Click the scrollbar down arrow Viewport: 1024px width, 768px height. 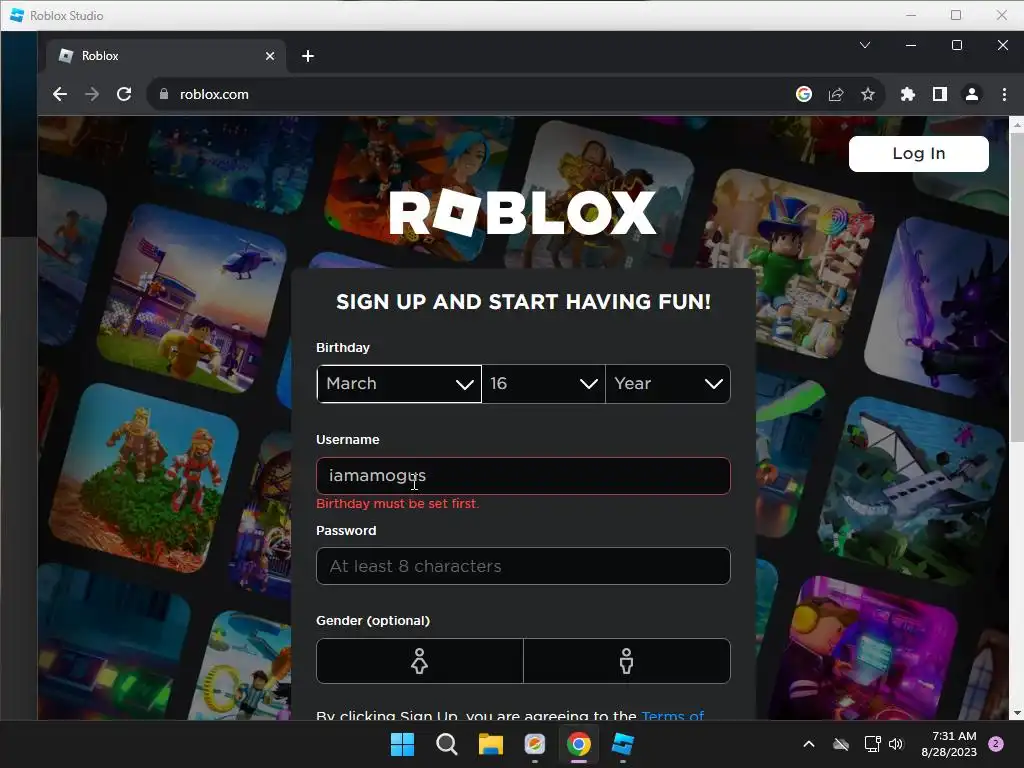point(1016,713)
